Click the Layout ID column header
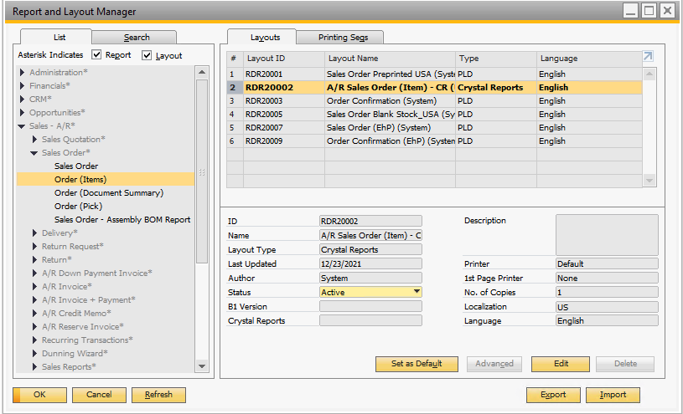Viewport: 683px width, 414px height. click(x=284, y=59)
